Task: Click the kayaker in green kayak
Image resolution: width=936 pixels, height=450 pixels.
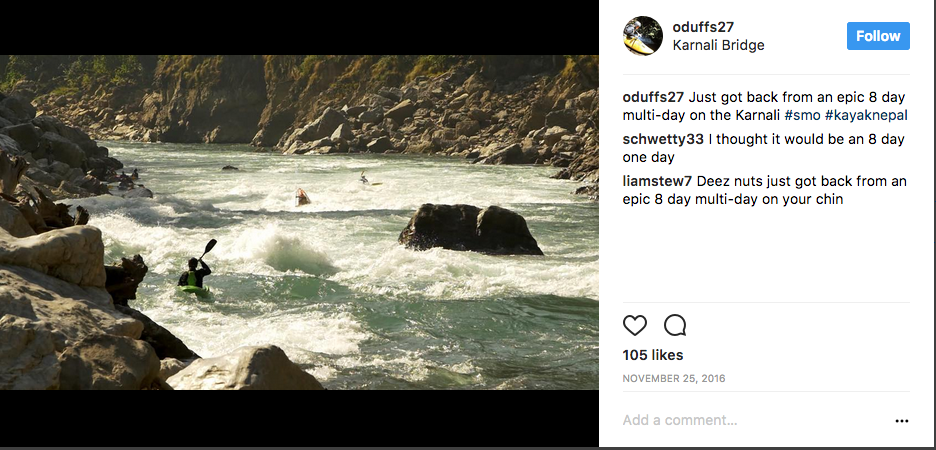Action: (x=194, y=277)
